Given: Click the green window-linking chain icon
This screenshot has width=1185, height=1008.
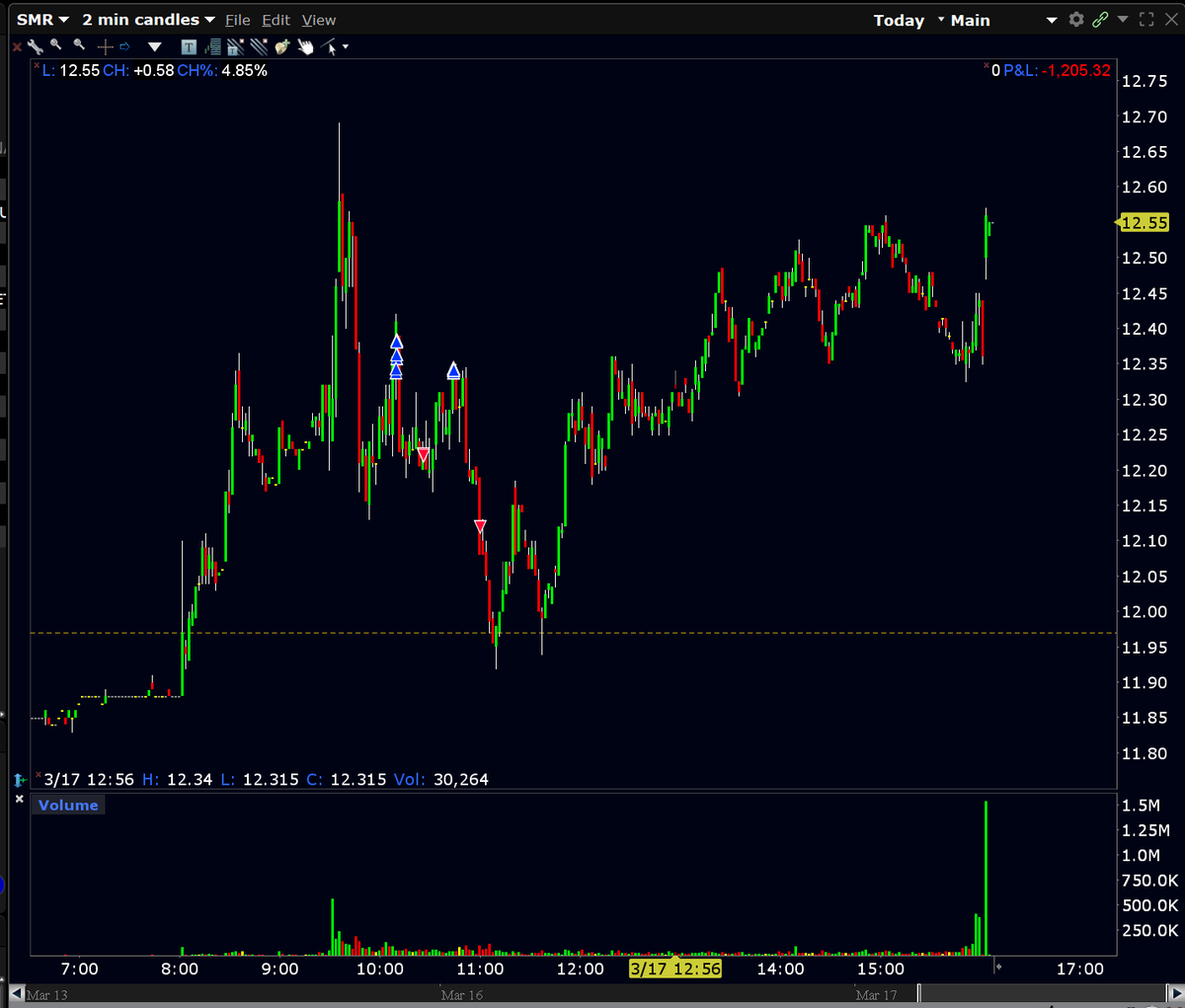Looking at the screenshot, I should tap(1100, 19).
